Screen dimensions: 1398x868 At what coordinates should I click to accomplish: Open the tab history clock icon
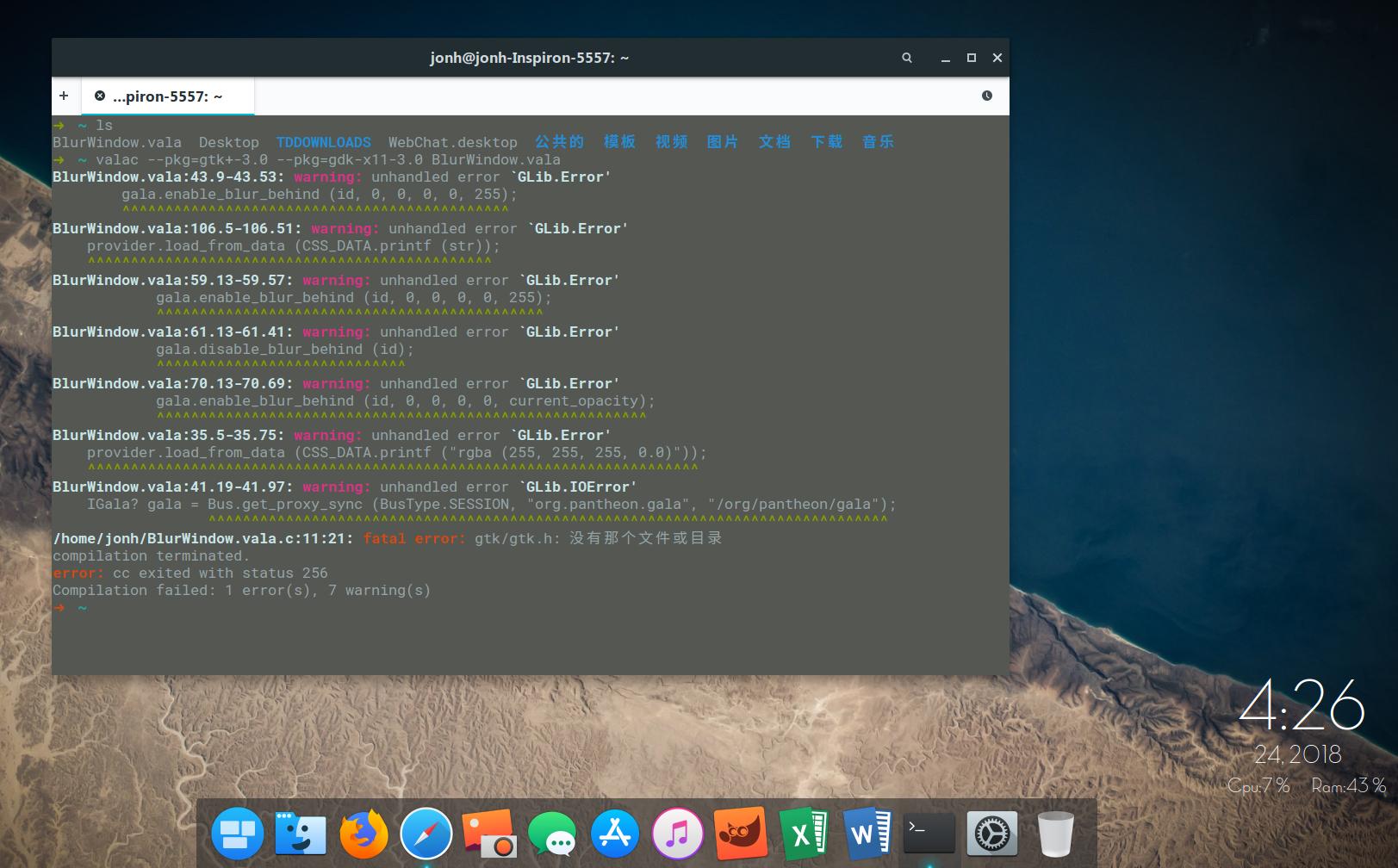pyautogui.click(x=987, y=96)
